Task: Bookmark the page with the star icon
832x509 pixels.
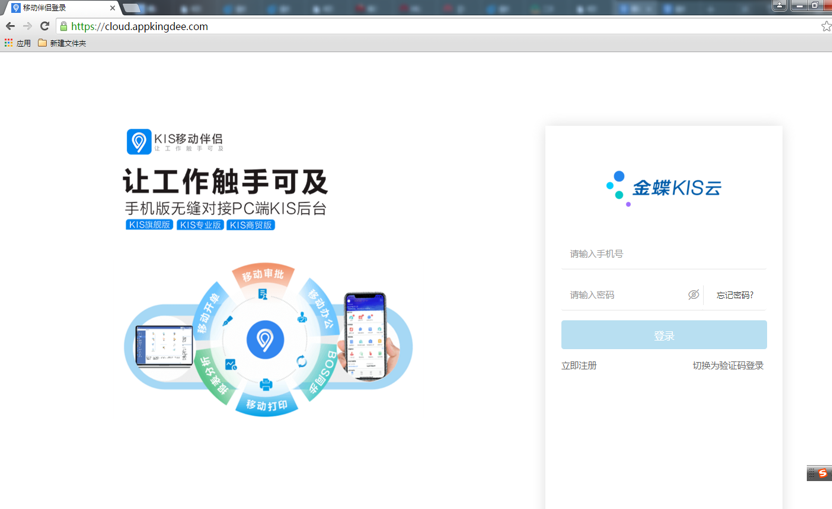Action: click(x=826, y=26)
